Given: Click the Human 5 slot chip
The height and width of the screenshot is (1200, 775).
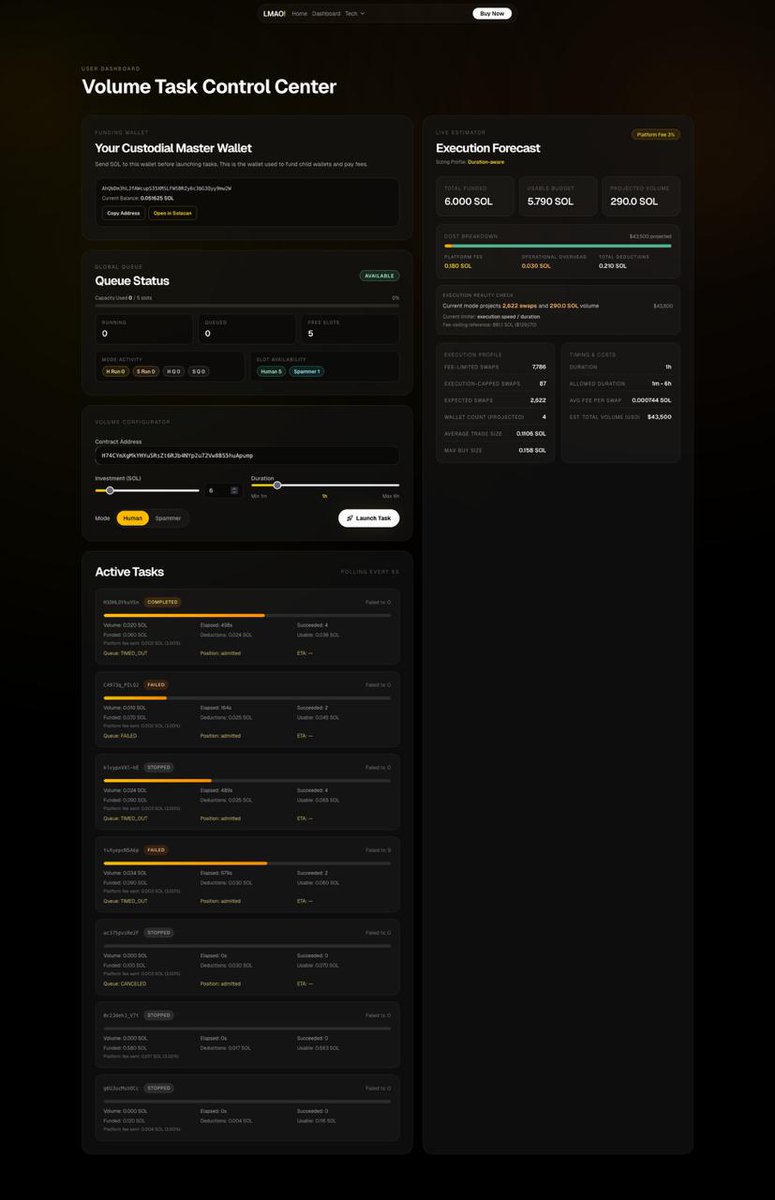Looking at the screenshot, I should click(271, 371).
